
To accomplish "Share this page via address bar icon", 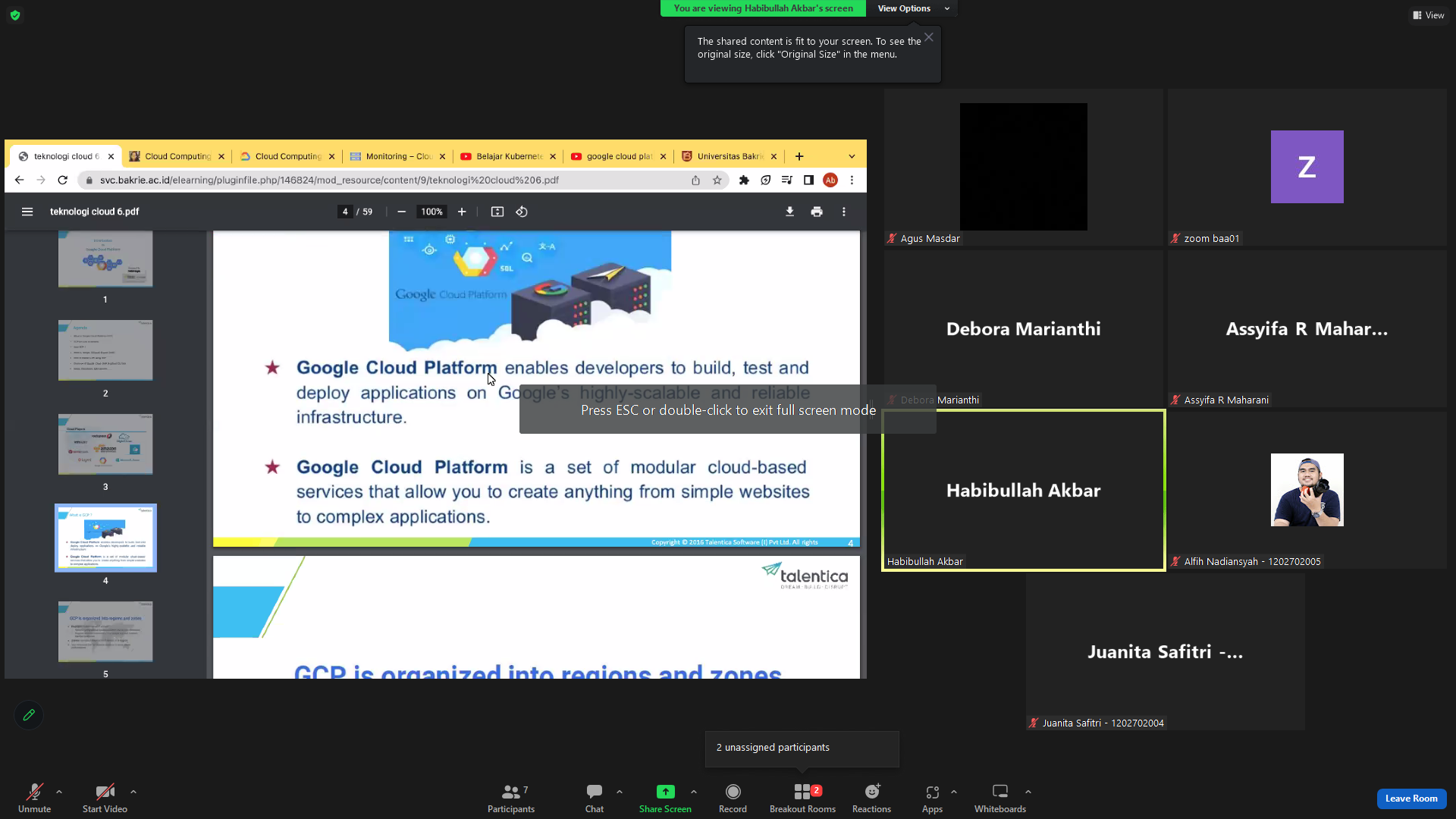I will [695, 180].
